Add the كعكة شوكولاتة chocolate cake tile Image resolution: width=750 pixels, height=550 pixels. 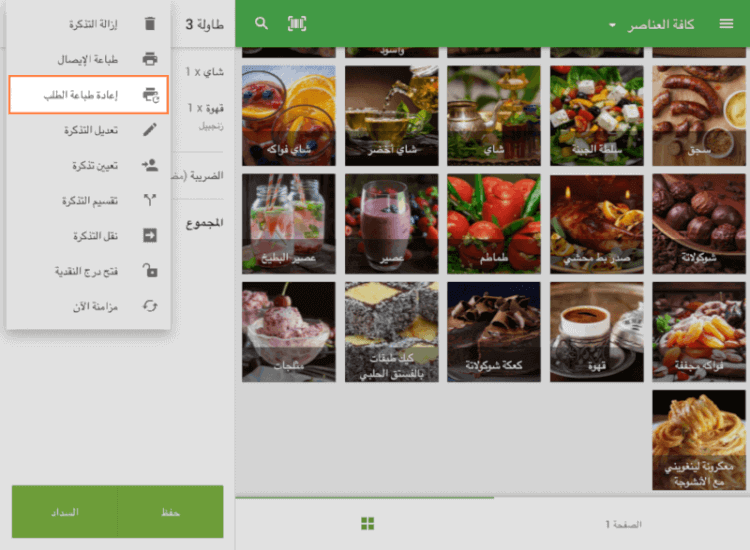coord(494,331)
